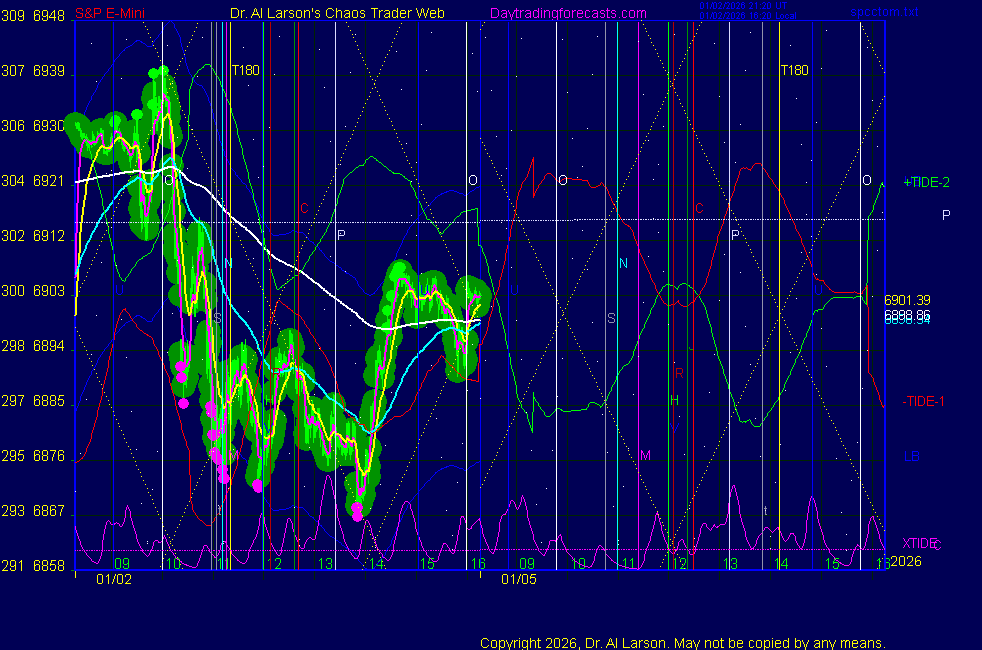The width and height of the screenshot is (982, 650).
Task: Click the green +TIDE-2 legend label
Action: 926,182
